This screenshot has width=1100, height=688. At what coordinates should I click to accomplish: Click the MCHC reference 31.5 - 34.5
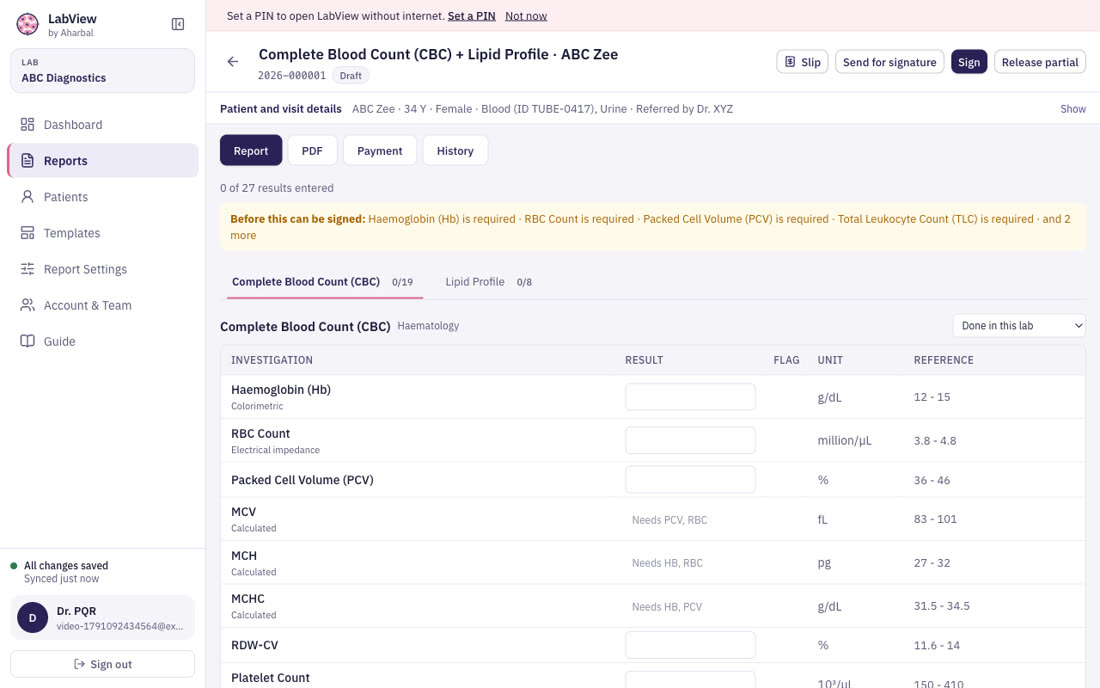pyautogui.click(x=941, y=606)
